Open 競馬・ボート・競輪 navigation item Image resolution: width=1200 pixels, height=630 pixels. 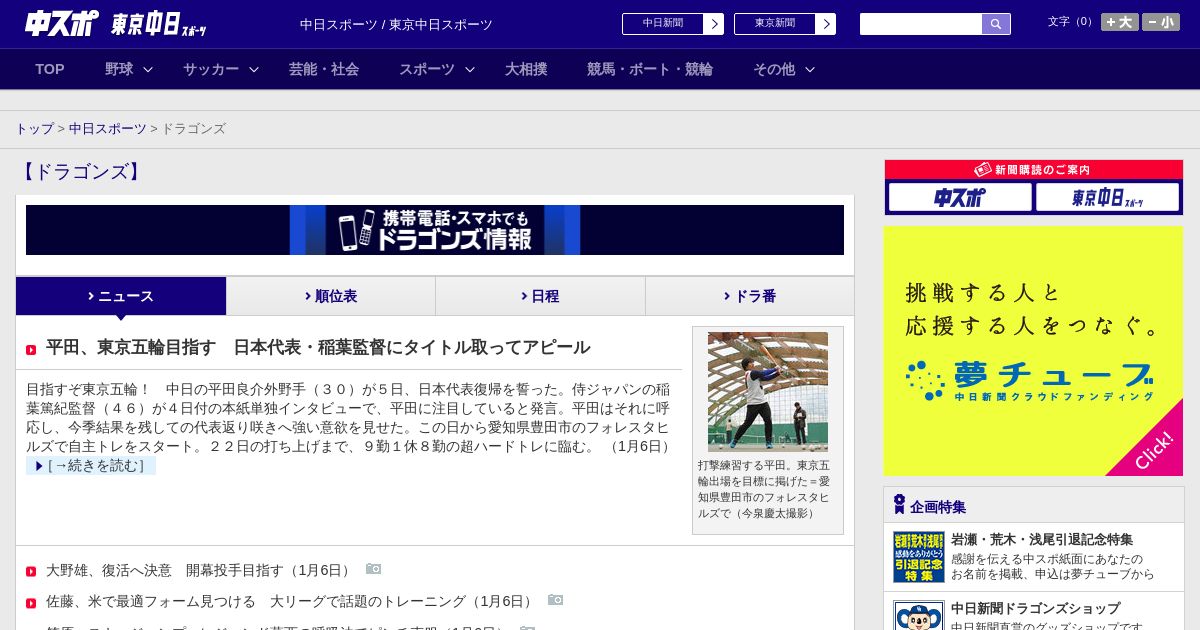(x=650, y=69)
